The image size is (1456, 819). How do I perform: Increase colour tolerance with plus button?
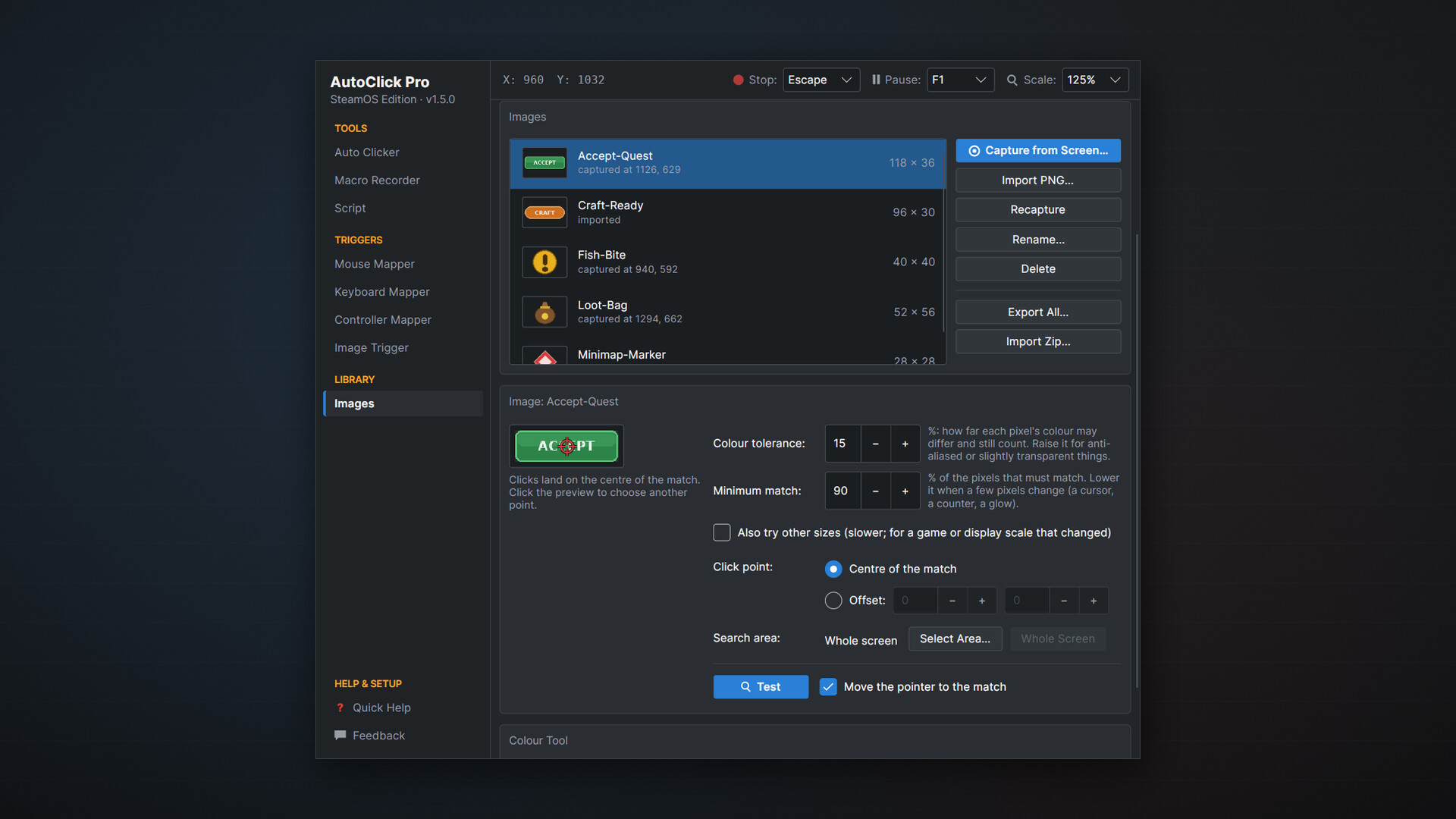[x=905, y=444]
